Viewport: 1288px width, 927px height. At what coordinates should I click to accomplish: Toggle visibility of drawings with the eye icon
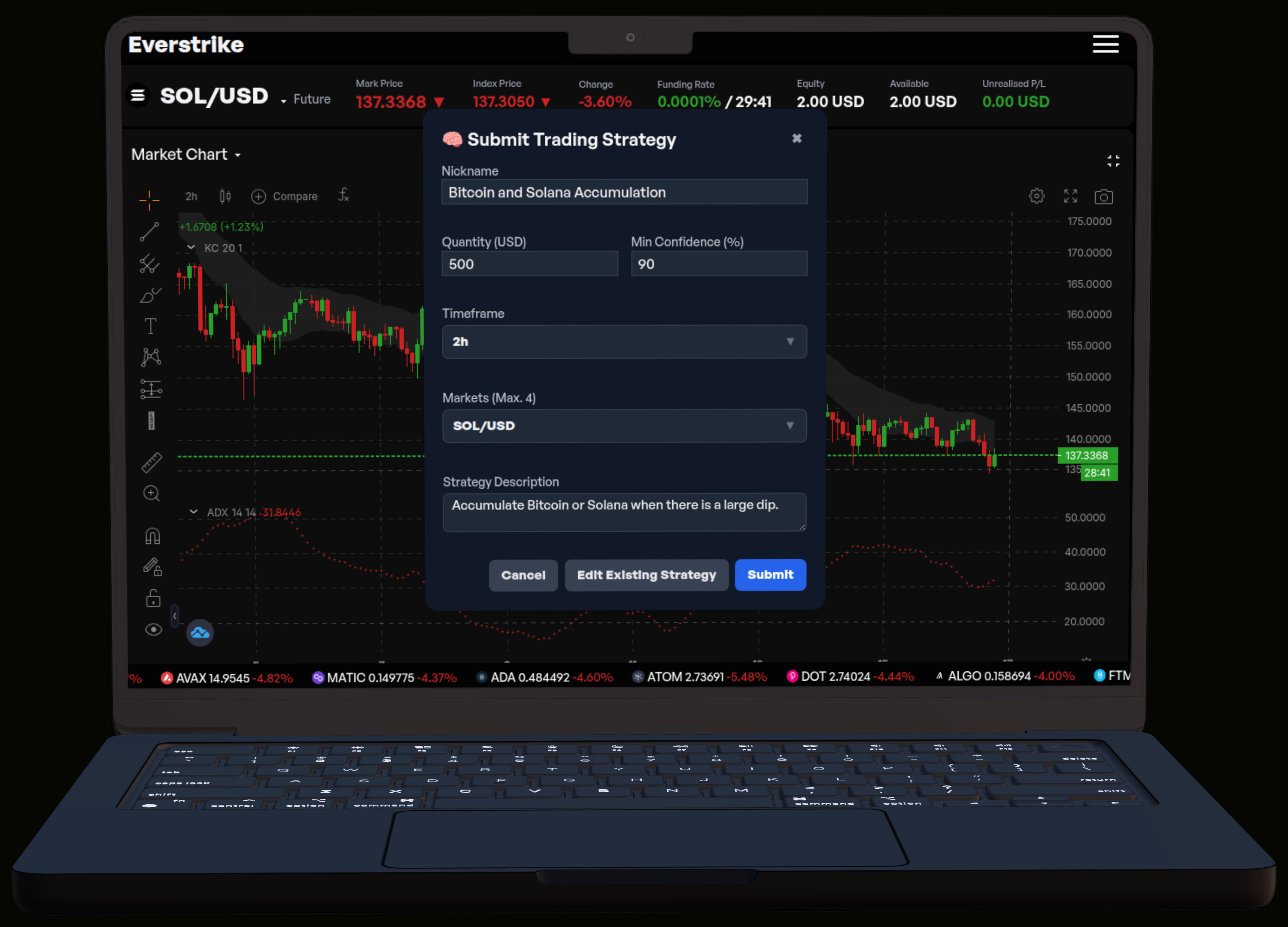(153, 630)
